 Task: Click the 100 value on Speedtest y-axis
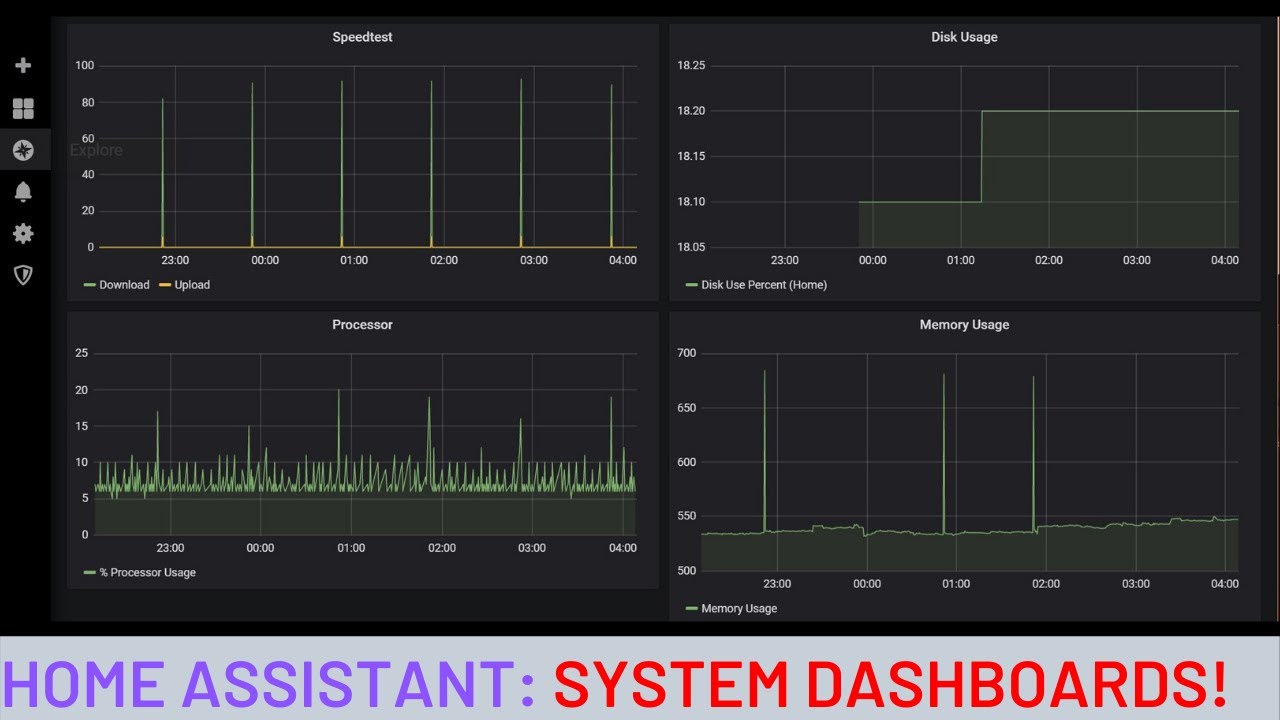(x=84, y=66)
